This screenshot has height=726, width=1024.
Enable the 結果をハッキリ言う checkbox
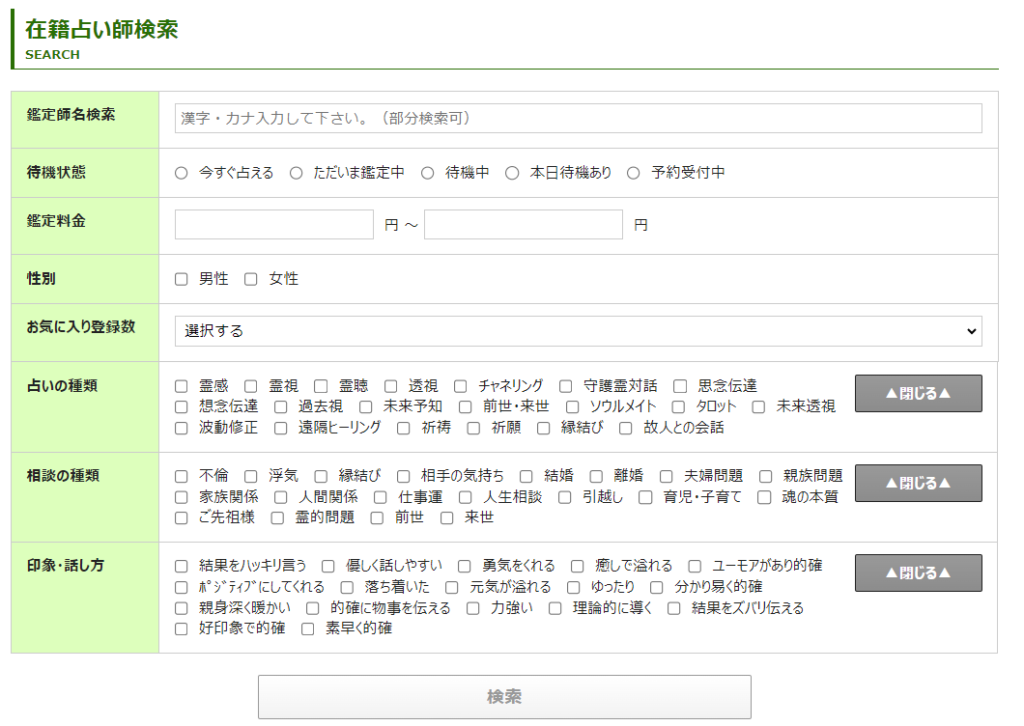click(x=181, y=566)
